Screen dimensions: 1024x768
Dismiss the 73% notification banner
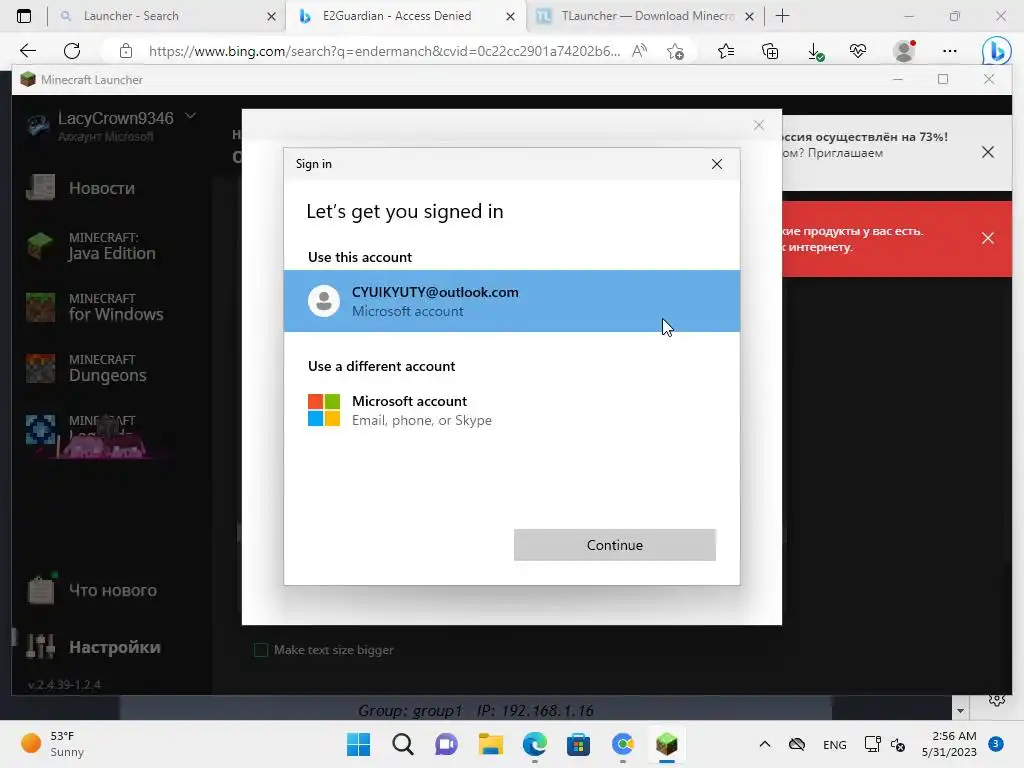click(987, 152)
